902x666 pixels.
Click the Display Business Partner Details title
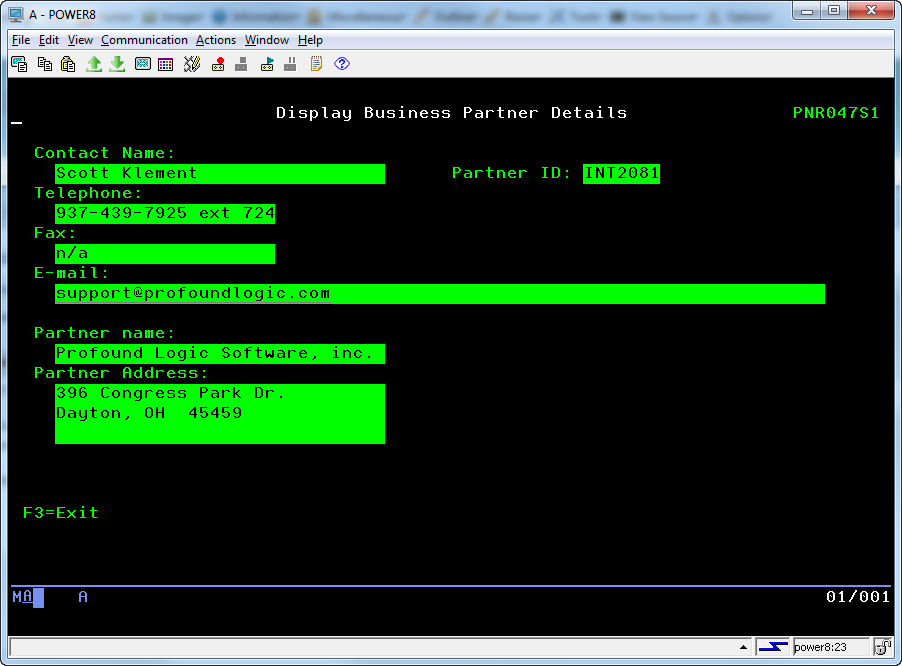452,113
